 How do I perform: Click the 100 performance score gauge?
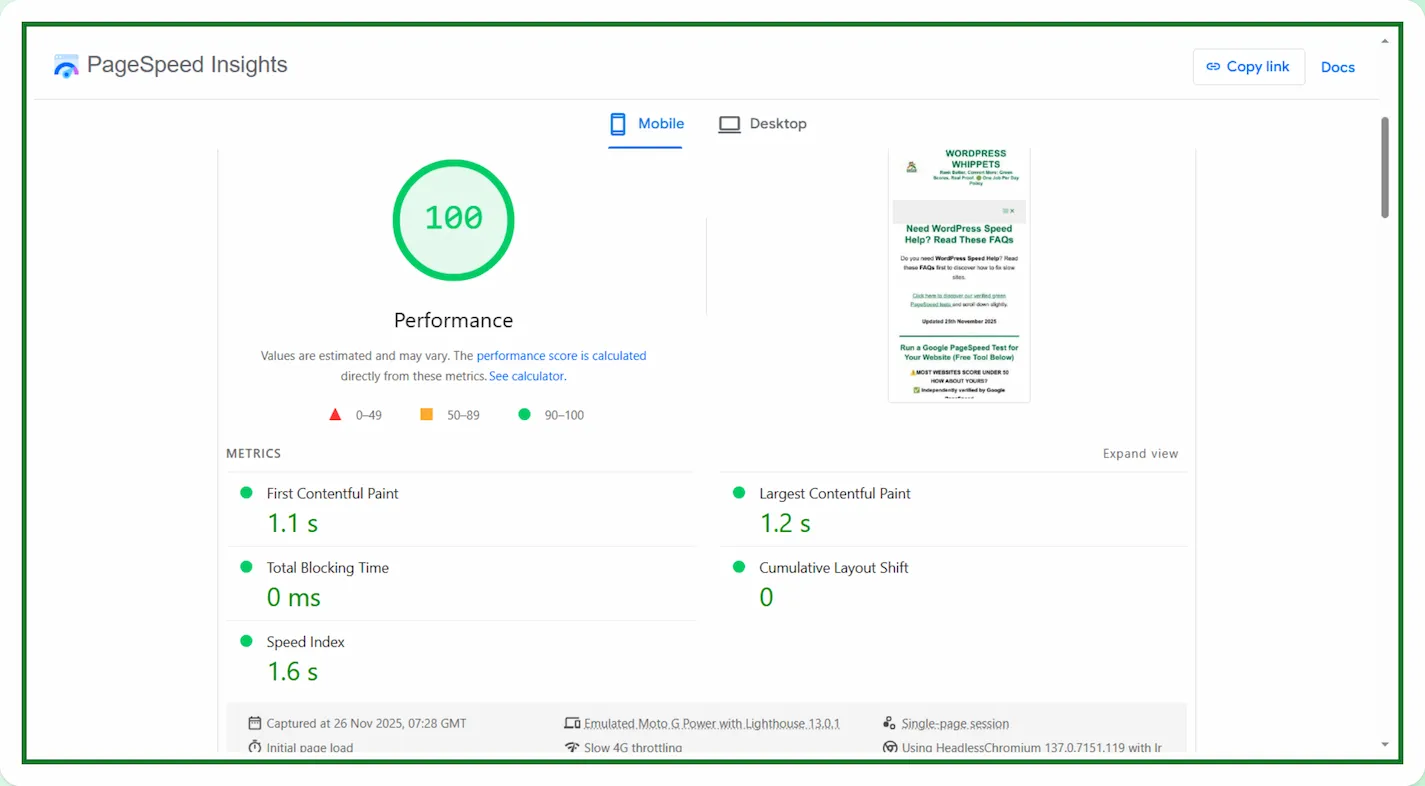453,219
